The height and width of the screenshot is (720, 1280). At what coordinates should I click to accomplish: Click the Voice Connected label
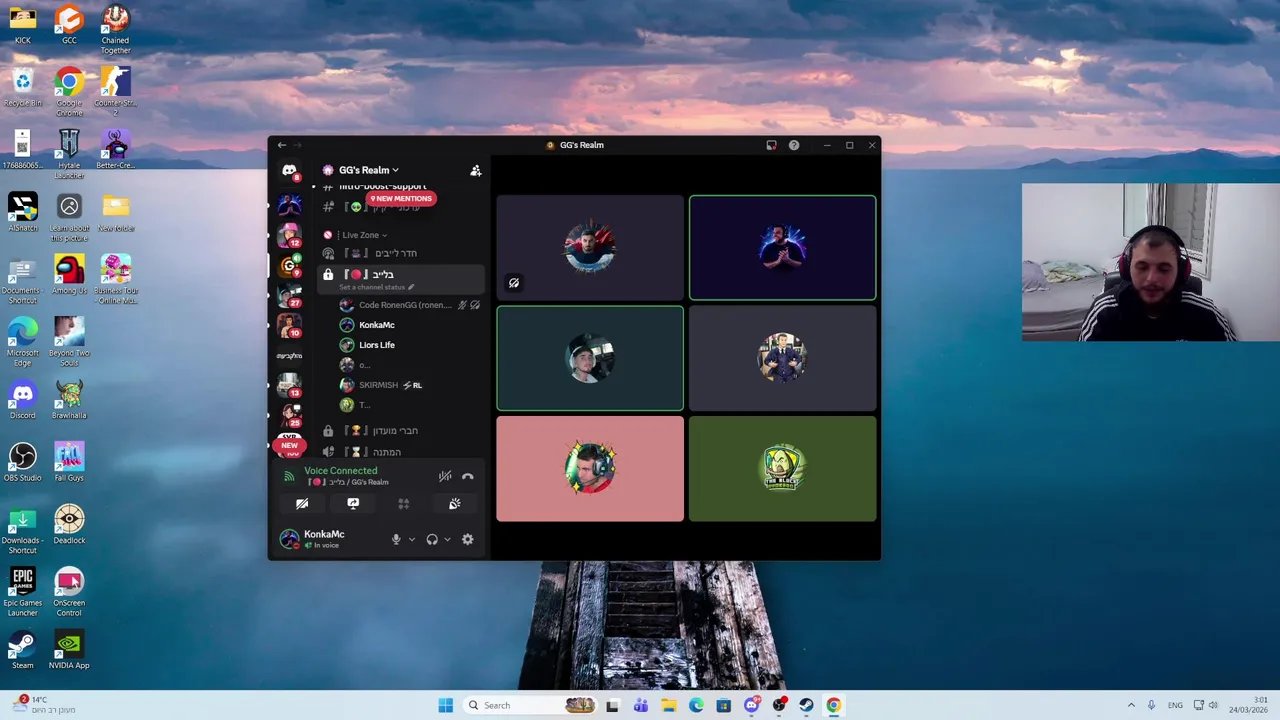341,471
